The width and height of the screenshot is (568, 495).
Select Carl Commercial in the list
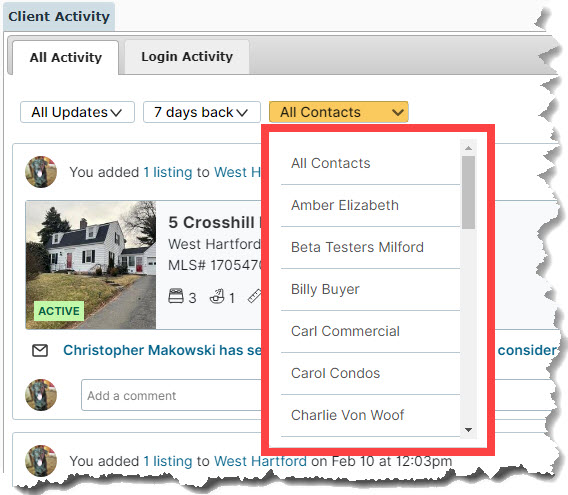[370, 331]
